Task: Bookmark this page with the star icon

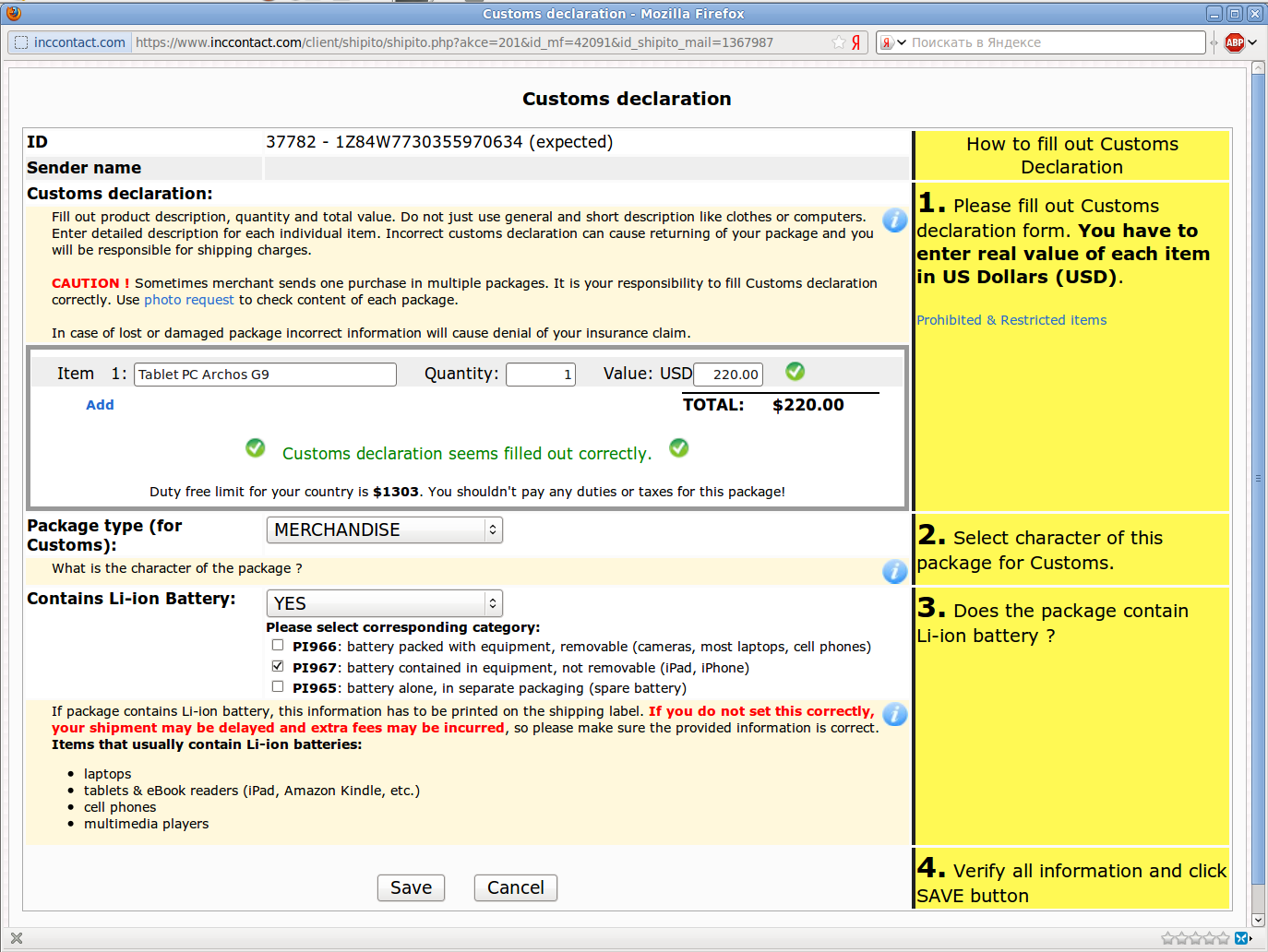Action: click(x=838, y=42)
